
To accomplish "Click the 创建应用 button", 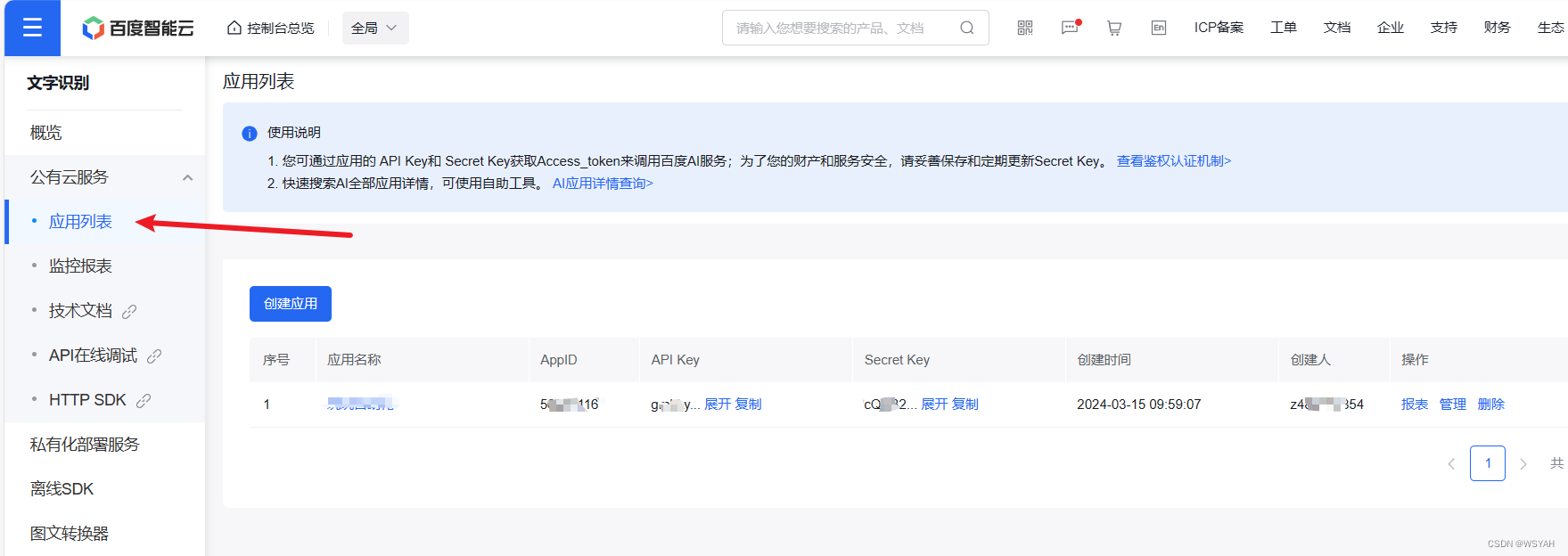I will [291, 304].
